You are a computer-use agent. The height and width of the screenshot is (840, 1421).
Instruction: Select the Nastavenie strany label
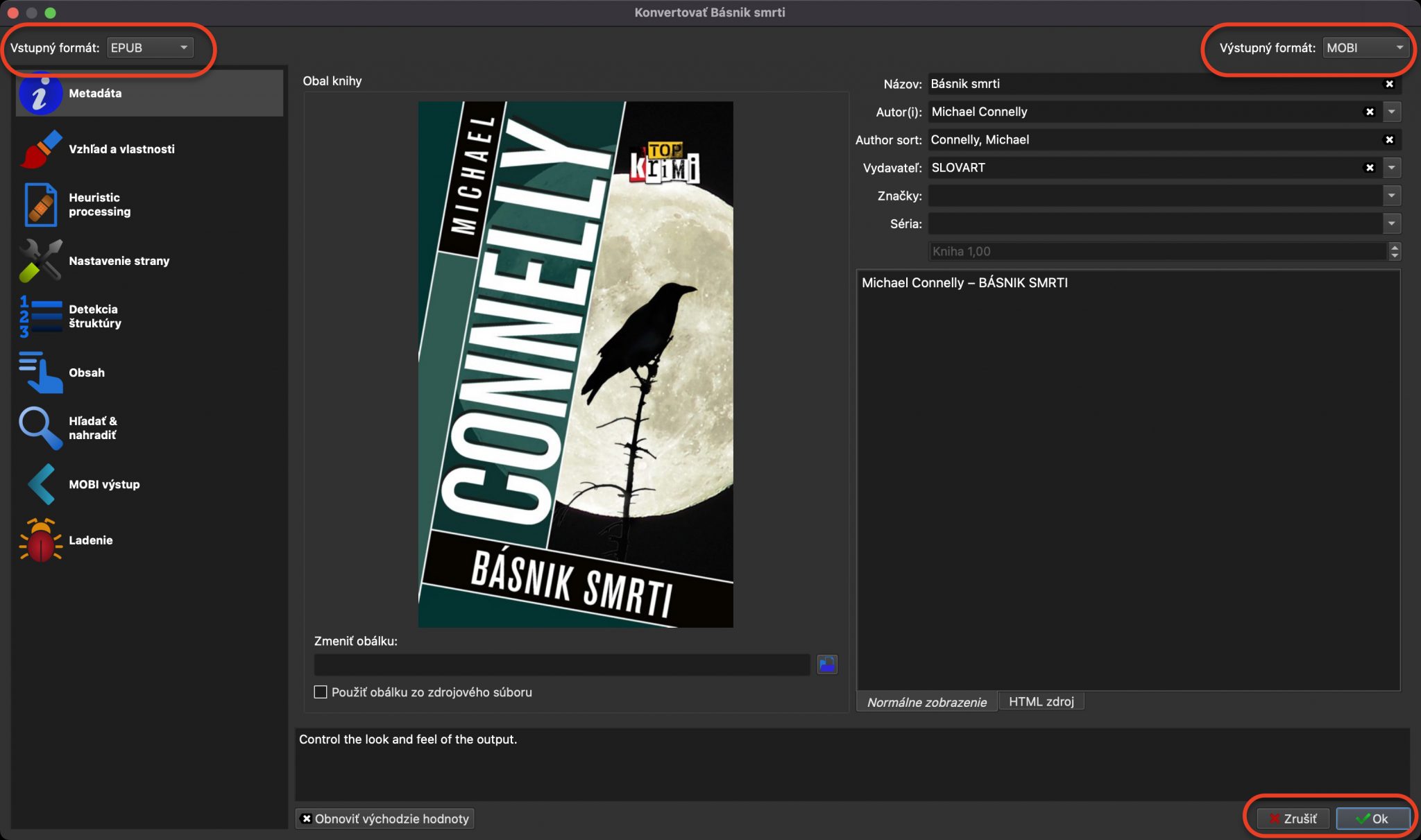point(119,261)
